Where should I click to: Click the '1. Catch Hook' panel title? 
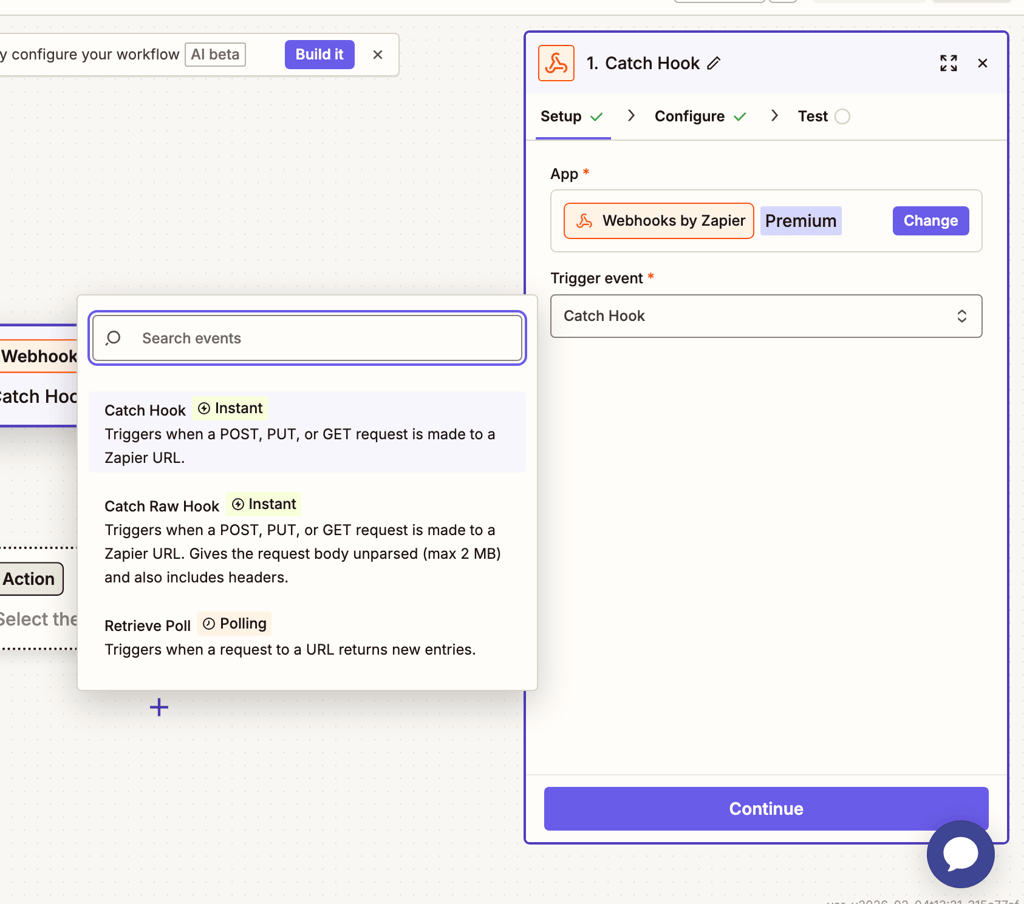click(x=643, y=63)
